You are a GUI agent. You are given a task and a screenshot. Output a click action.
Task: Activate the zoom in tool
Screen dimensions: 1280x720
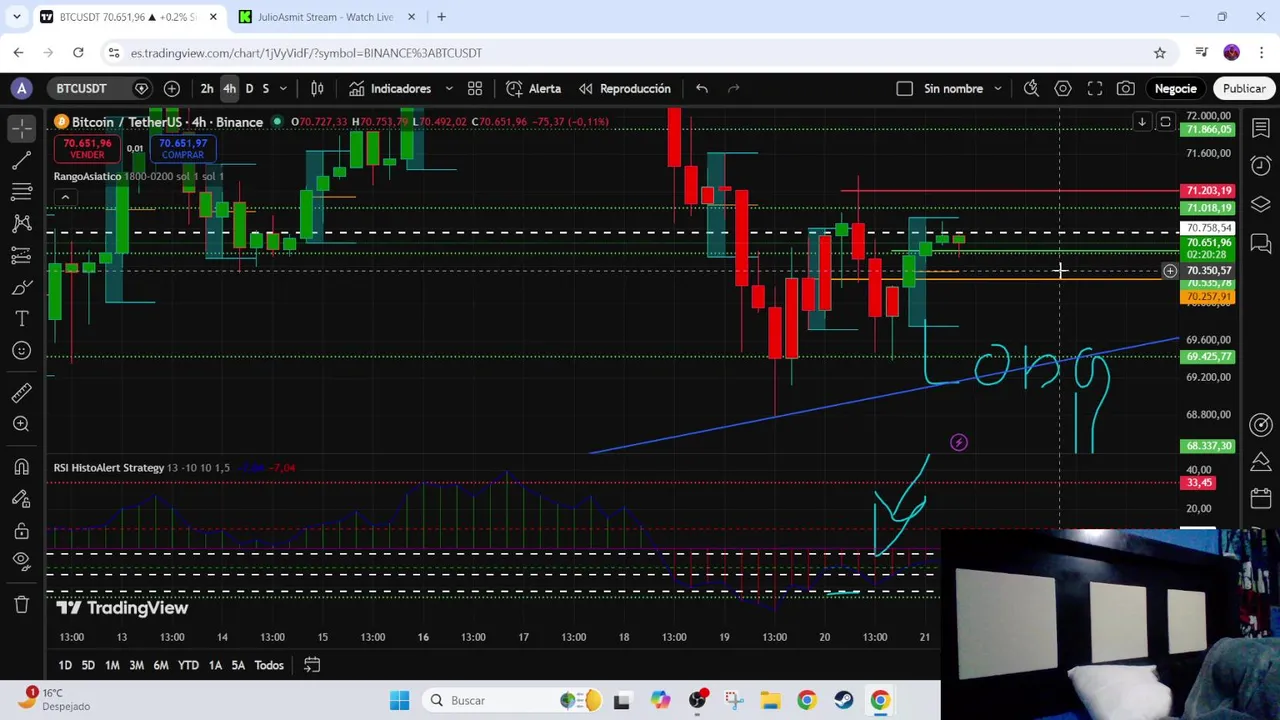point(22,424)
